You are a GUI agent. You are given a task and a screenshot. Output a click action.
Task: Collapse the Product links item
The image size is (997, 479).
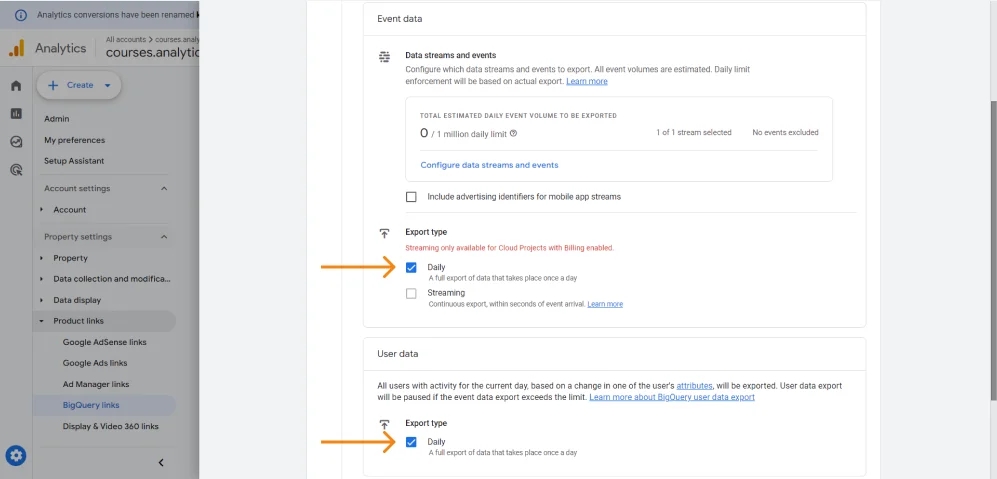(42, 321)
